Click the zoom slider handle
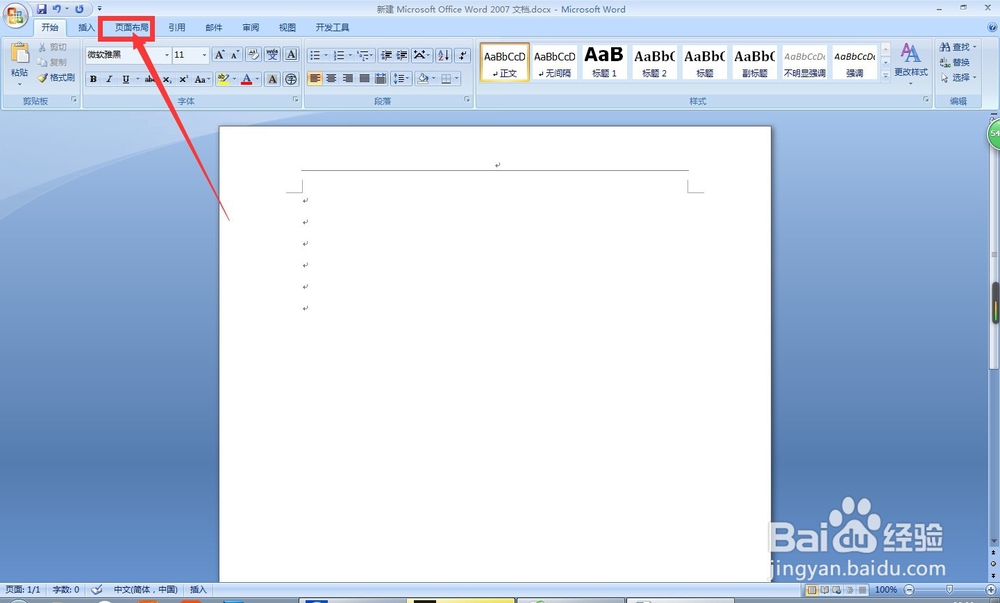The width and height of the screenshot is (1000, 603). [950, 590]
